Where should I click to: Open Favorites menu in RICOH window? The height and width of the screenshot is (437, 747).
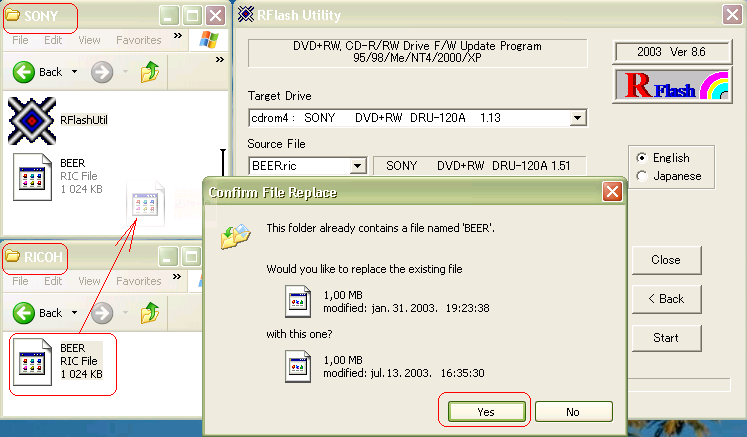139,281
